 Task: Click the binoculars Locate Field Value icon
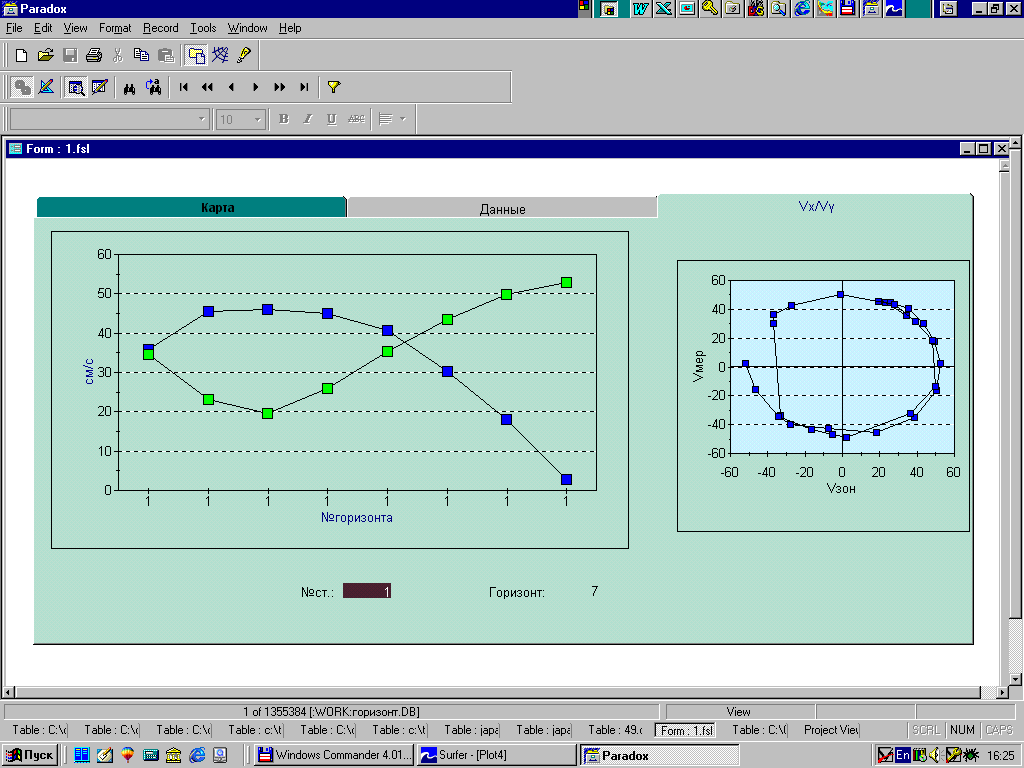pos(130,87)
